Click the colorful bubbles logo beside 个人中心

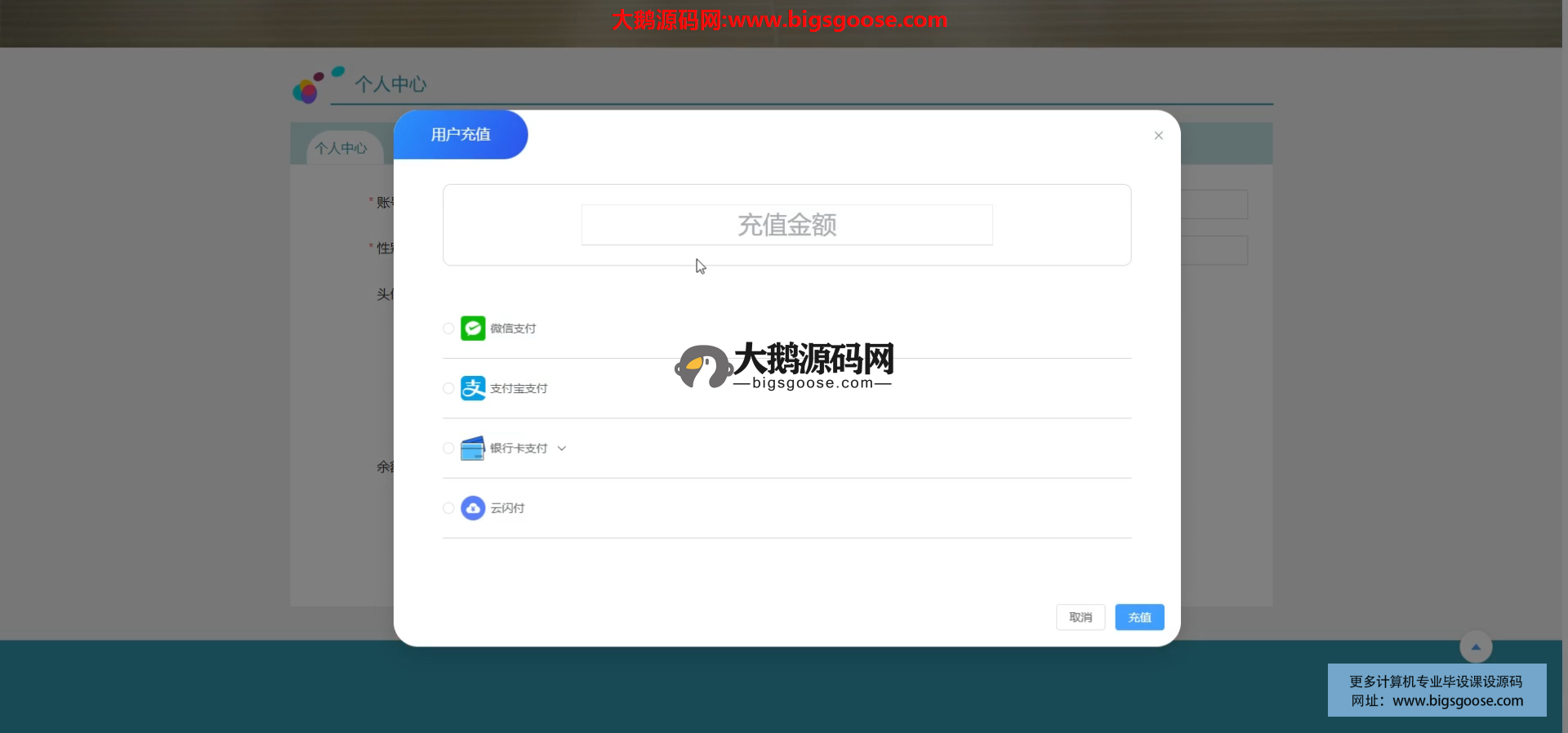[x=315, y=85]
